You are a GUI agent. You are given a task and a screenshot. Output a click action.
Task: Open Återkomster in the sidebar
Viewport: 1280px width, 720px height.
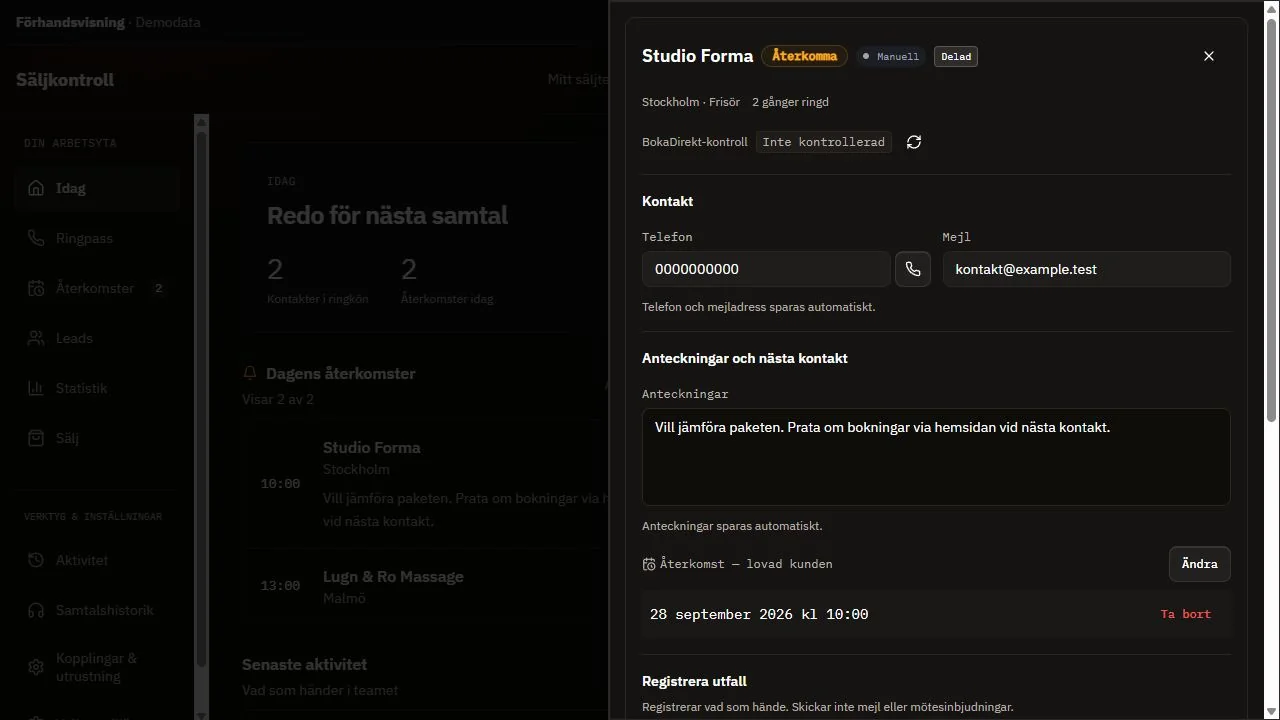tap(97, 288)
